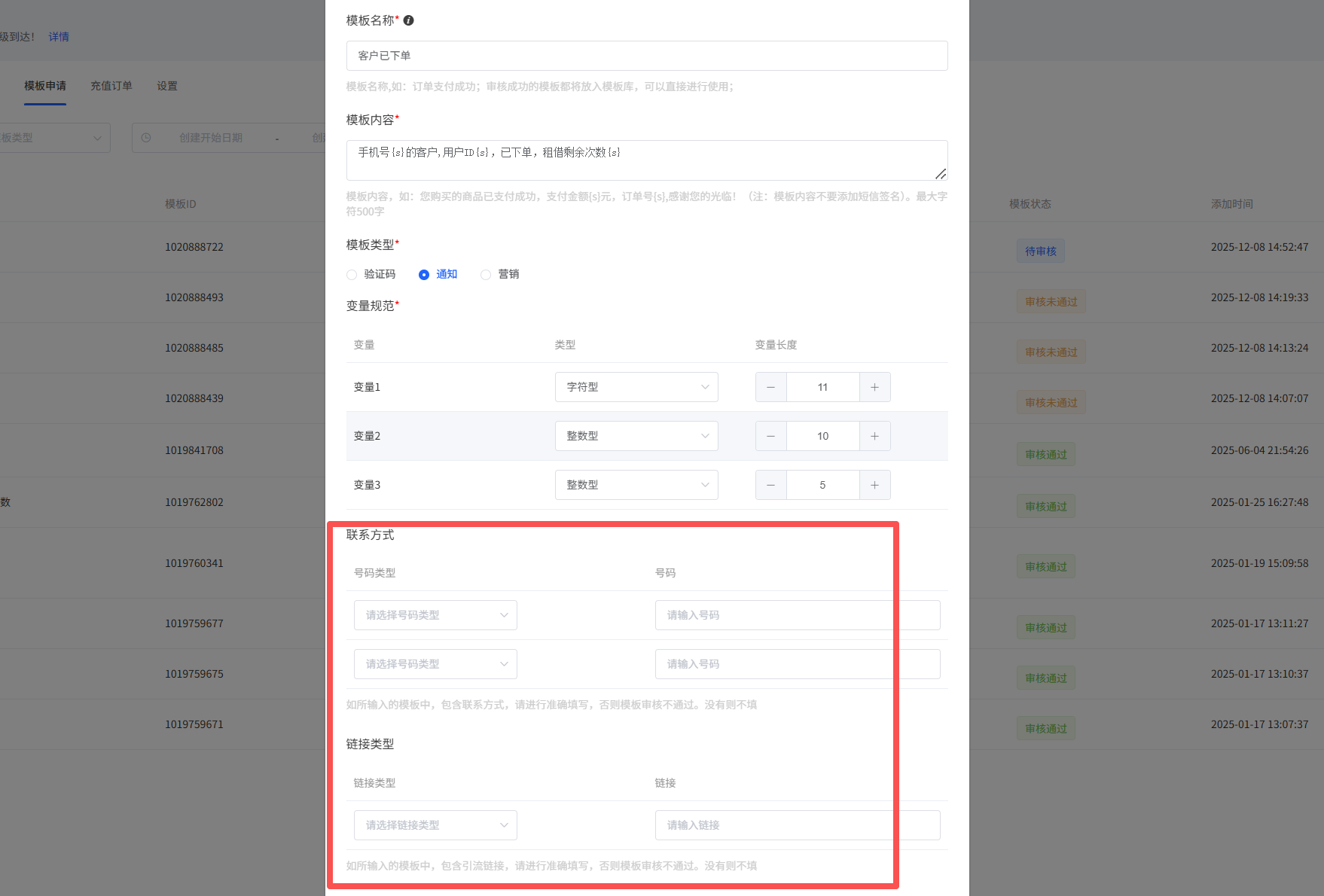
Task: Open the 请选择链接类型 dropdown
Action: [x=435, y=825]
